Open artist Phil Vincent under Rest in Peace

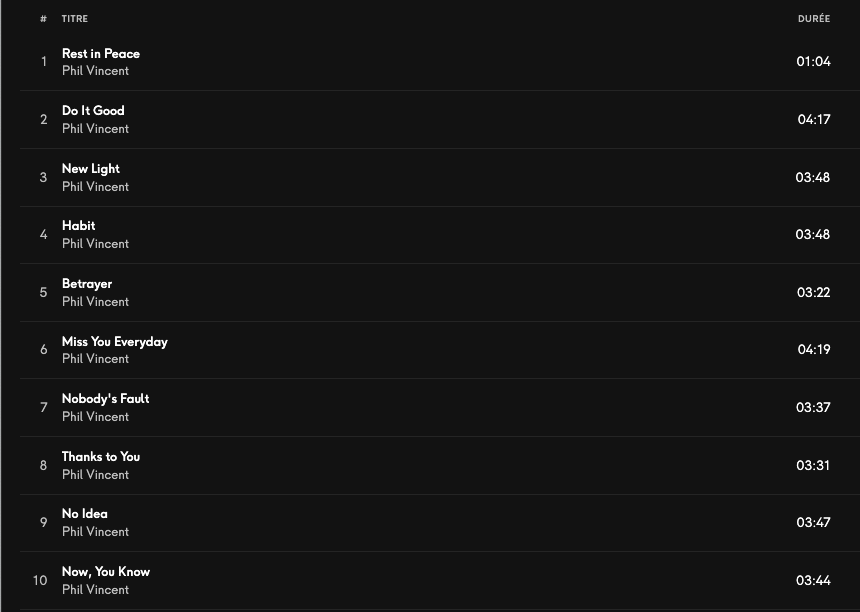coord(95,71)
